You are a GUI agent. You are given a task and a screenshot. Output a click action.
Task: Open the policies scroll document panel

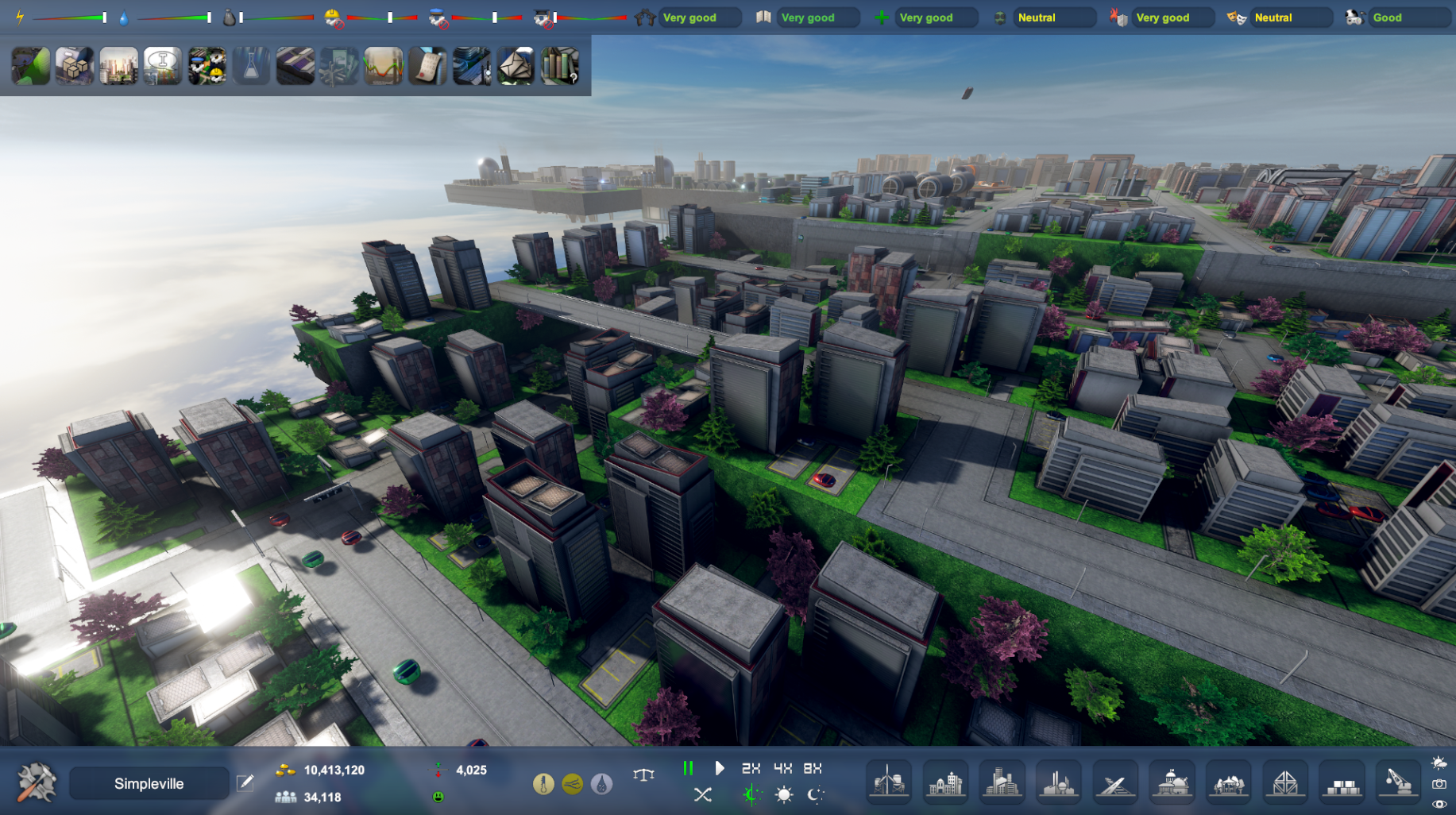pos(427,66)
